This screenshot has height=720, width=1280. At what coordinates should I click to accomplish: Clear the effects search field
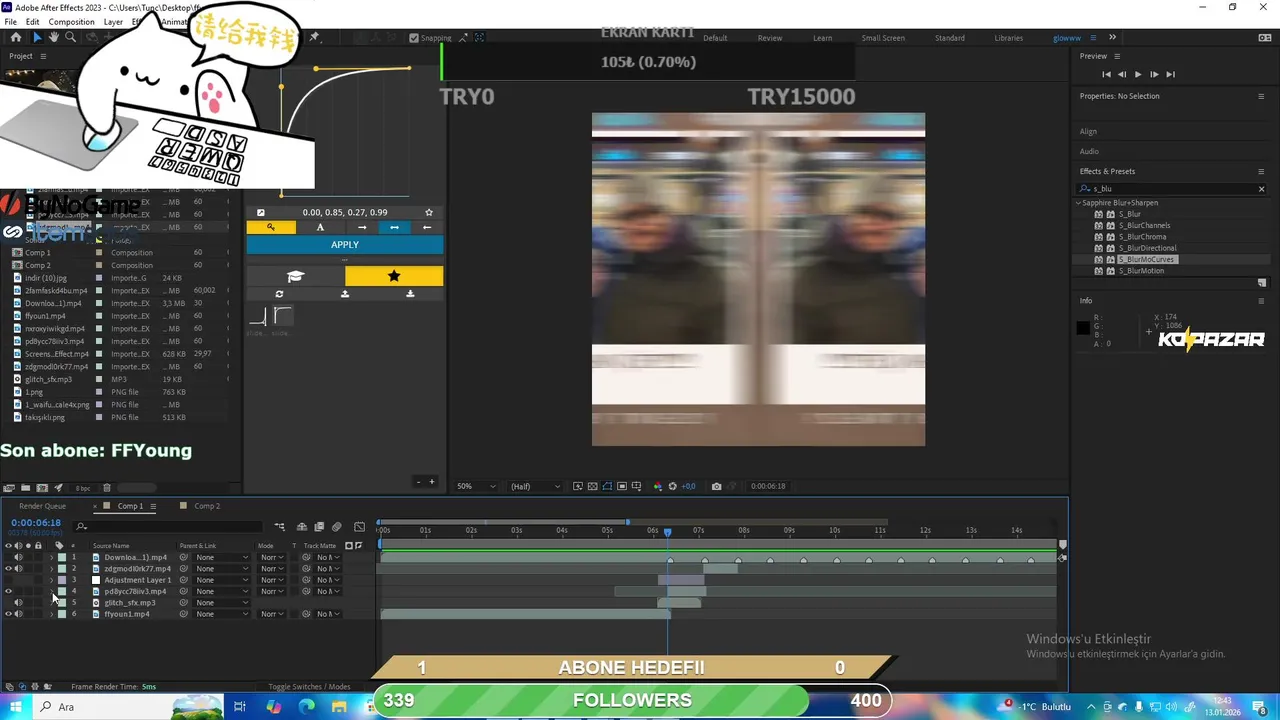tap(1261, 188)
